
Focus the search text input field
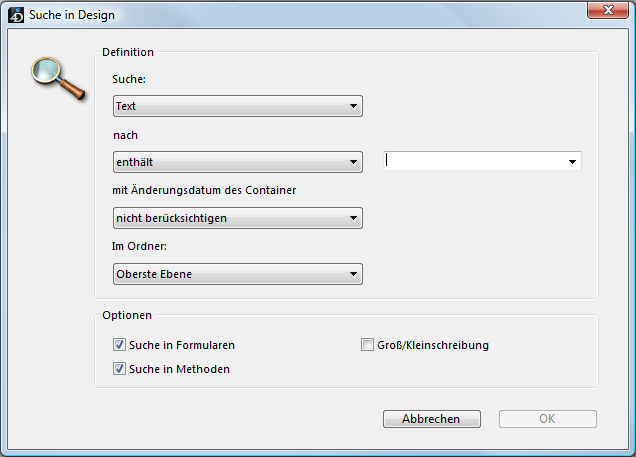[473, 161]
